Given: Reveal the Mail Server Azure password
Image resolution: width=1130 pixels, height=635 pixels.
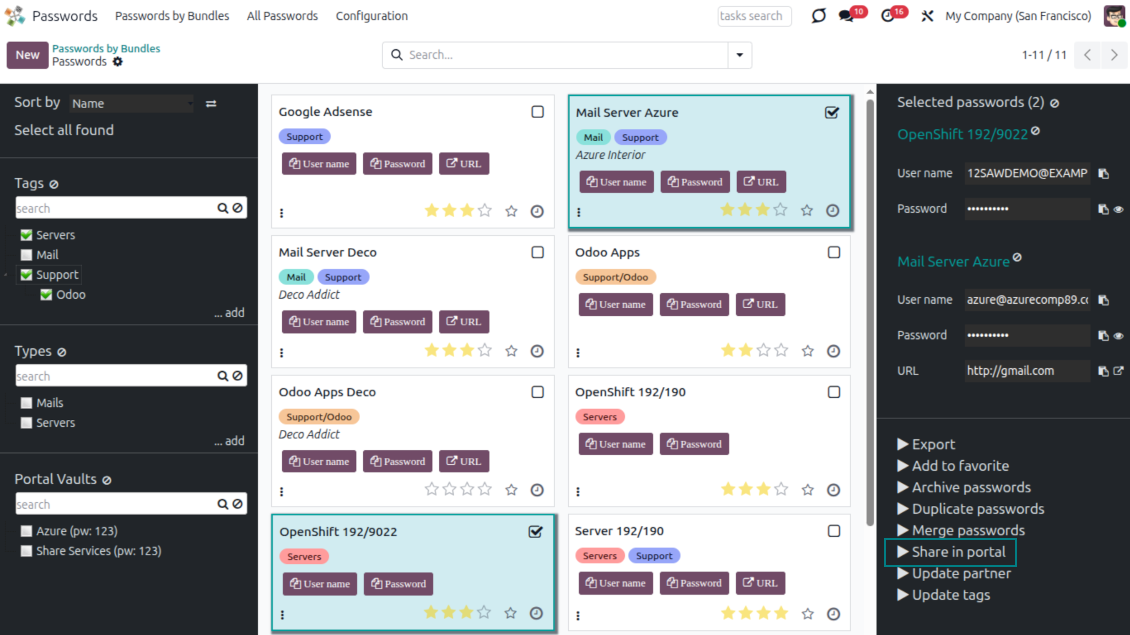Looking at the screenshot, I should click(1118, 336).
